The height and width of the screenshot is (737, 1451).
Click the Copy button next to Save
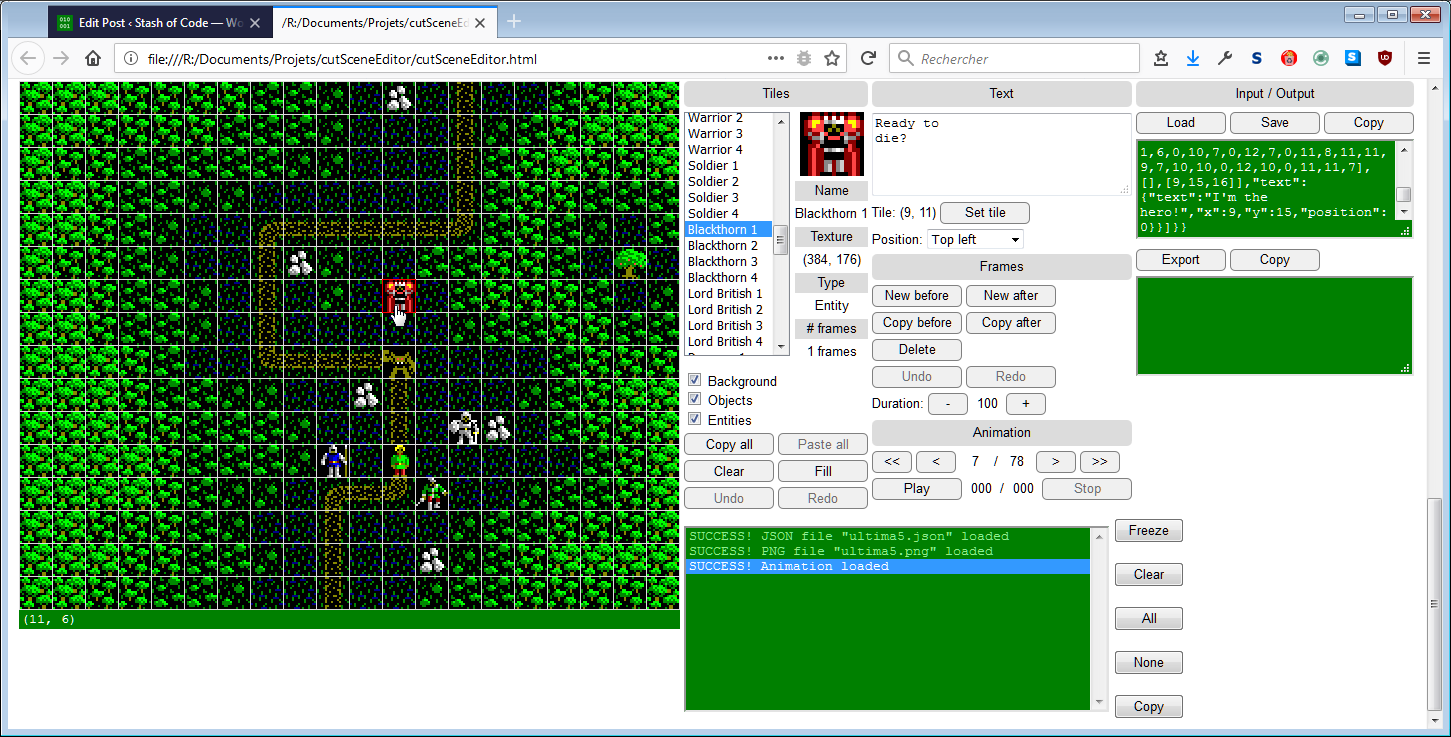(x=1369, y=123)
